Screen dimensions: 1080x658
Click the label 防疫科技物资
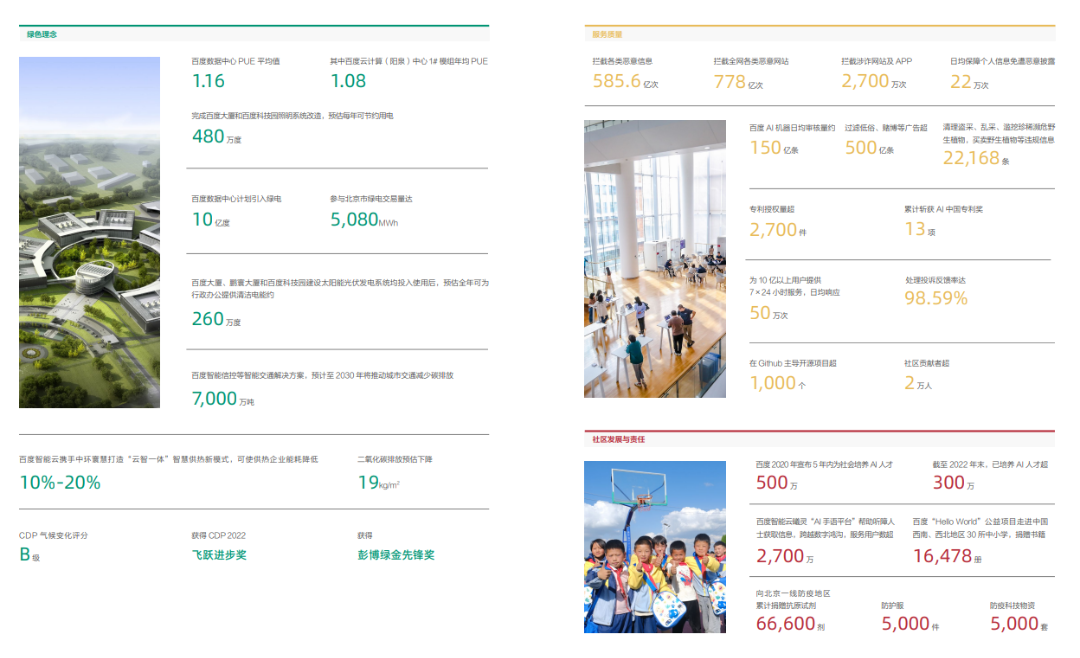click(x=1012, y=606)
